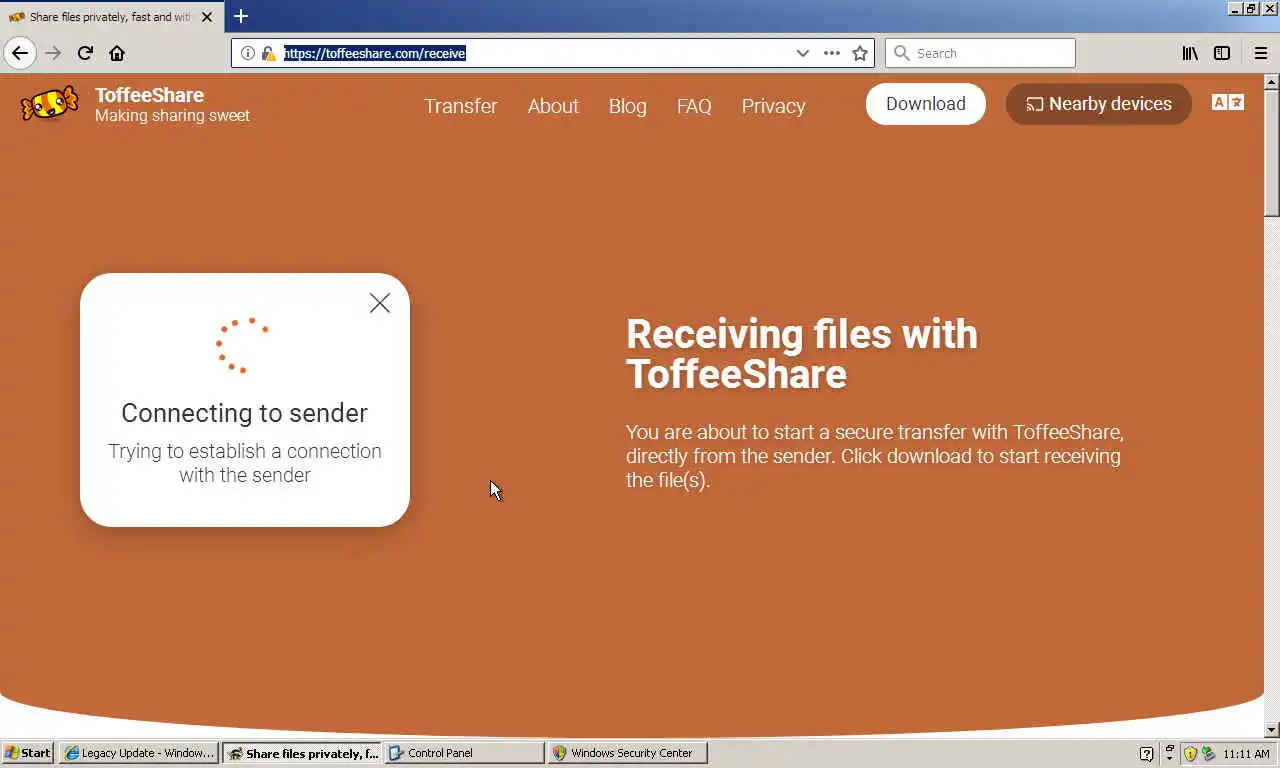Open the Privacy page
This screenshot has width=1280, height=768.
coord(773,106)
